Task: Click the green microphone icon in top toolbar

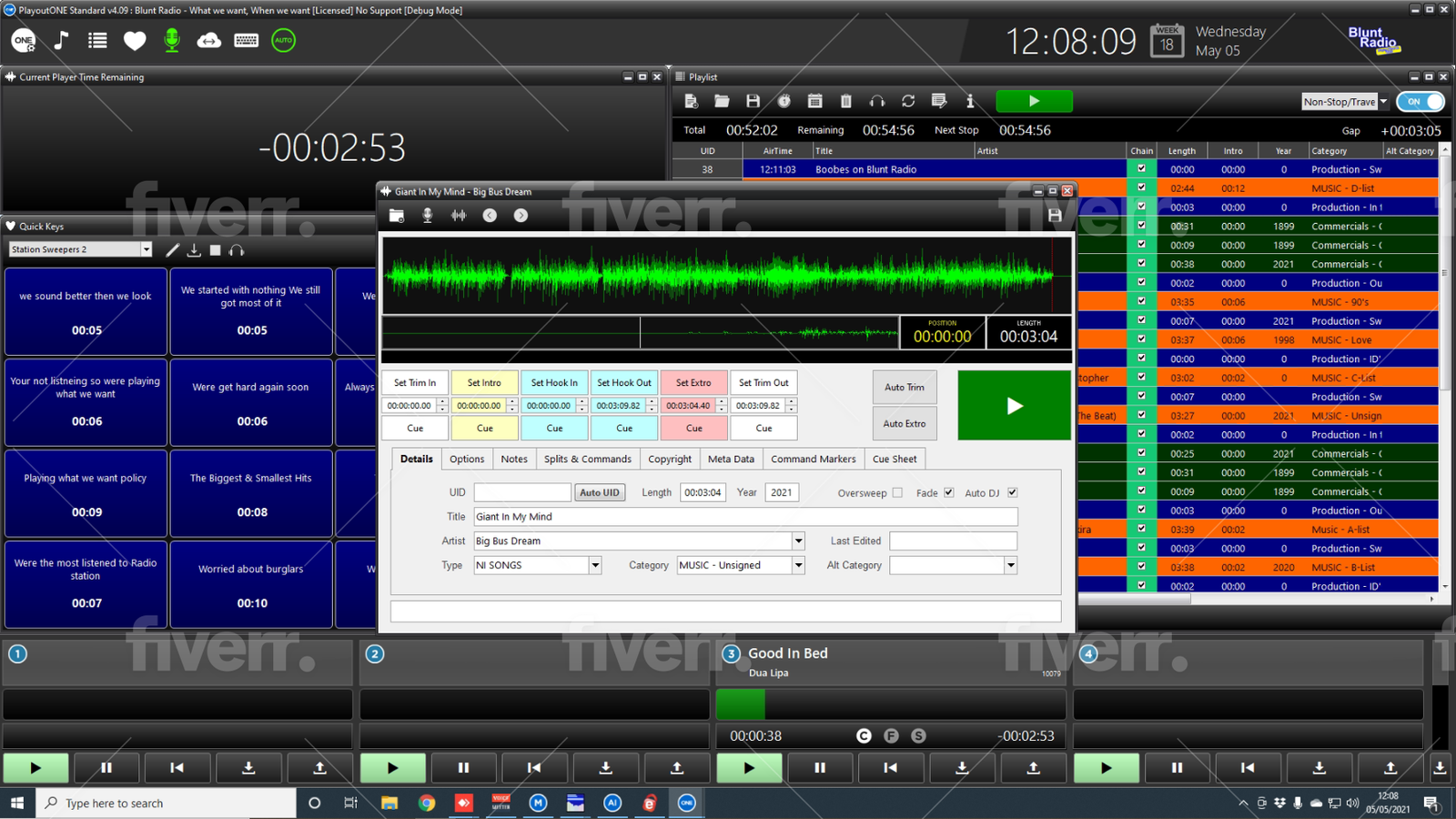Action: coord(172,40)
